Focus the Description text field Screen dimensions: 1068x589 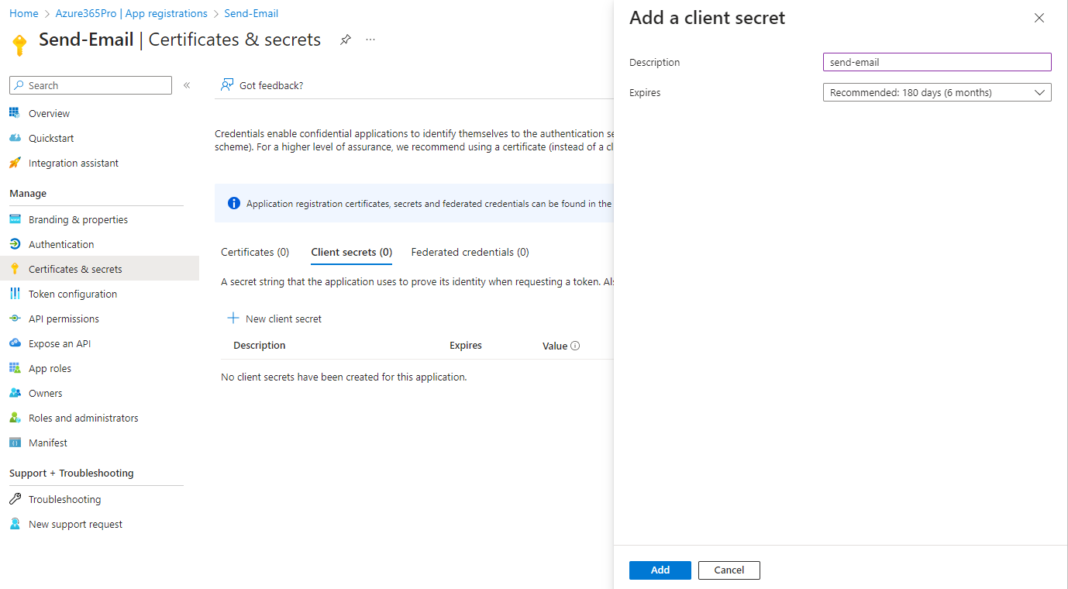937,62
